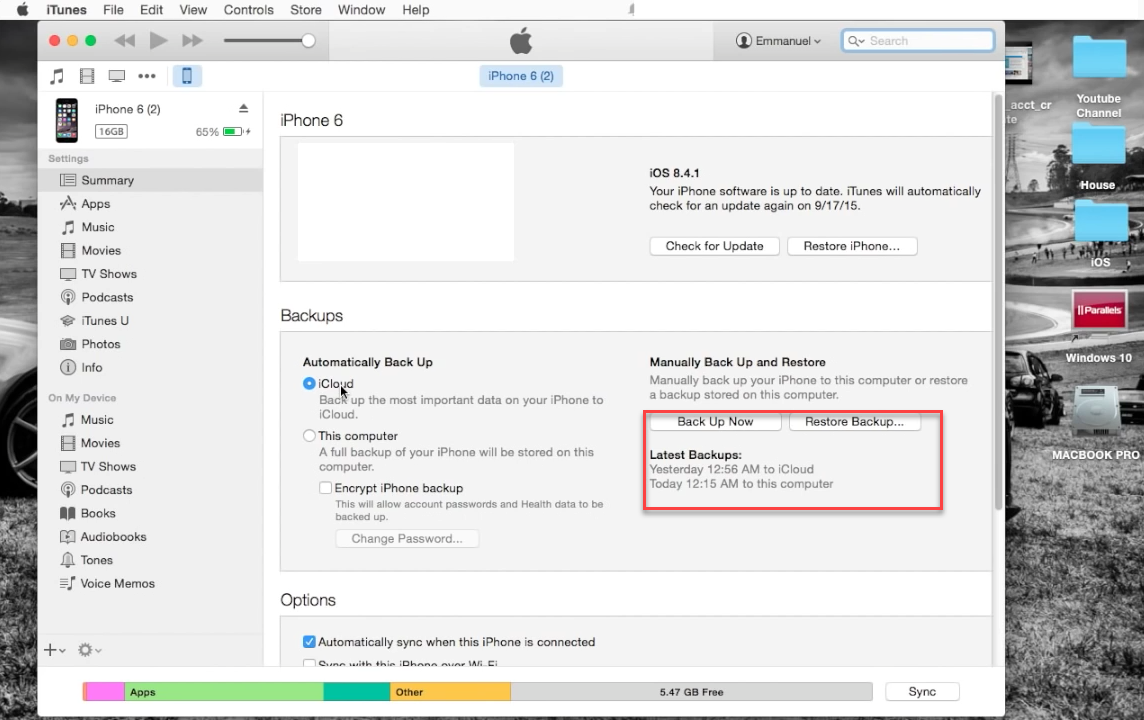Open the Edit menu
The image size is (1144, 720).
tap(152, 9)
